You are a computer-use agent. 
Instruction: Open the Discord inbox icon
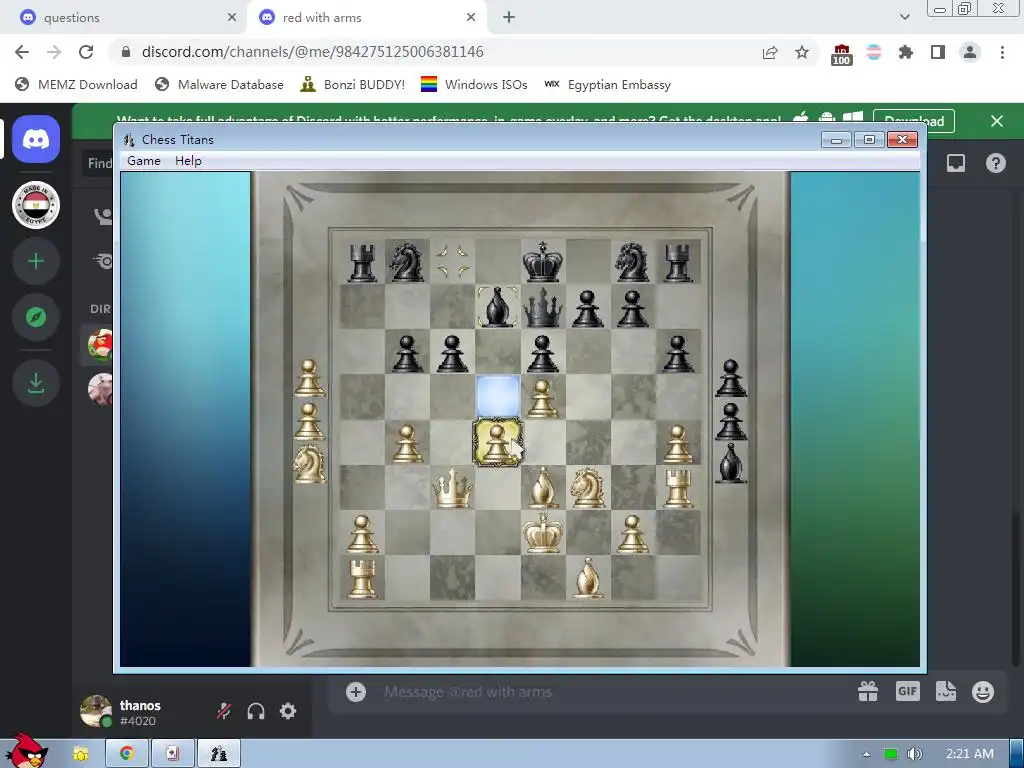(x=956, y=163)
